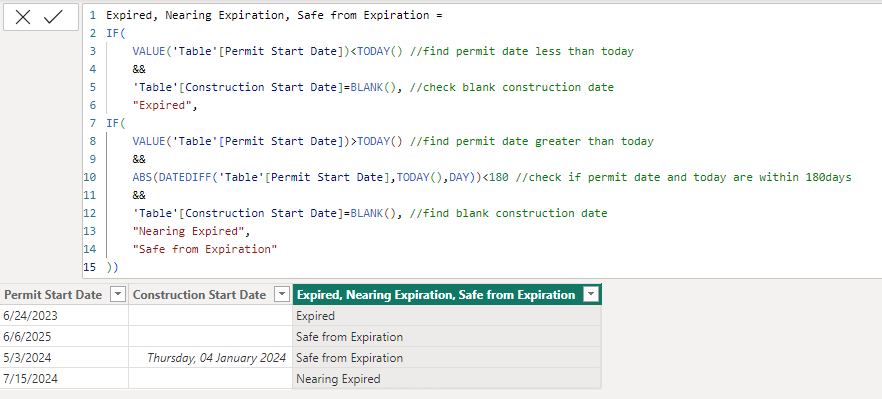The height and width of the screenshot is (399, 882).
Task: Click the Nearing Expired result cell
Action: click(x=447, y=378)
